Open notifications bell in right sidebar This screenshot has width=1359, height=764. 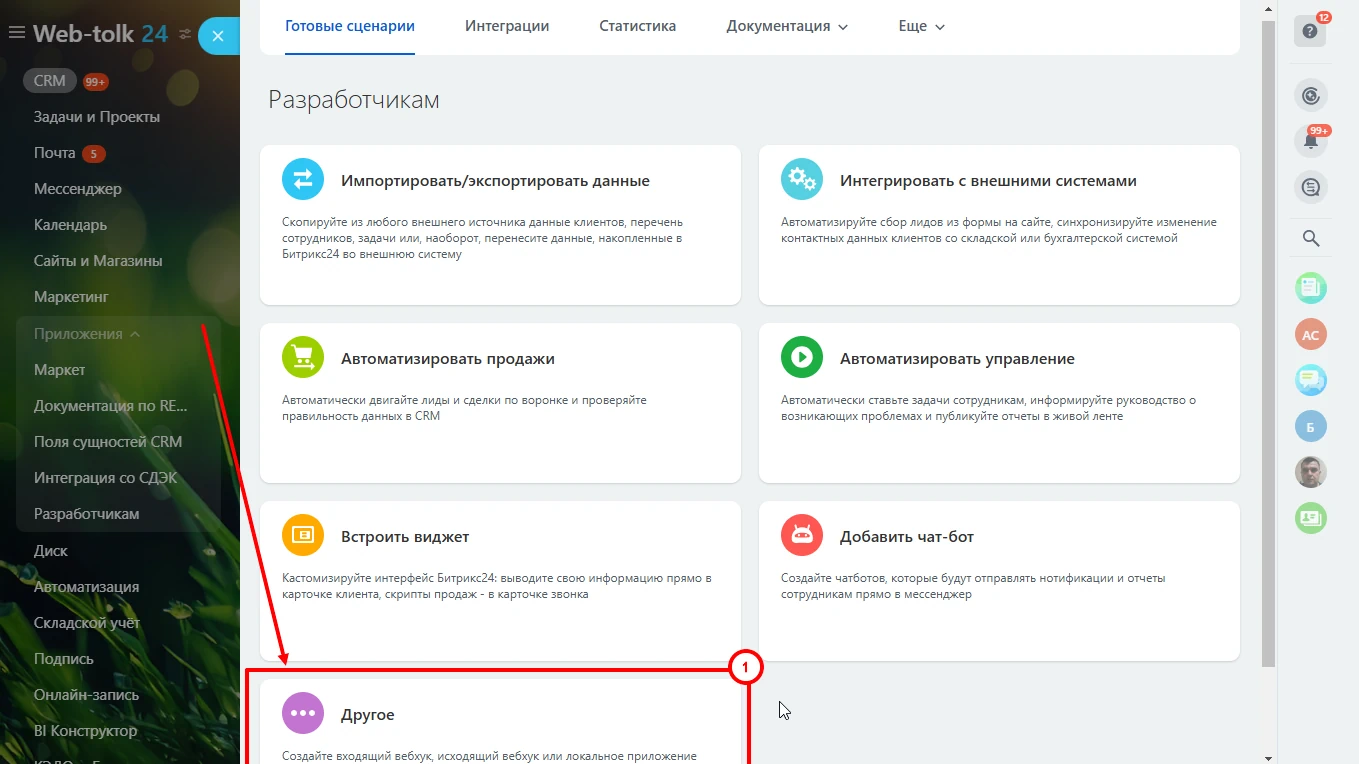pyautogui.click(x=1310, y=141)
